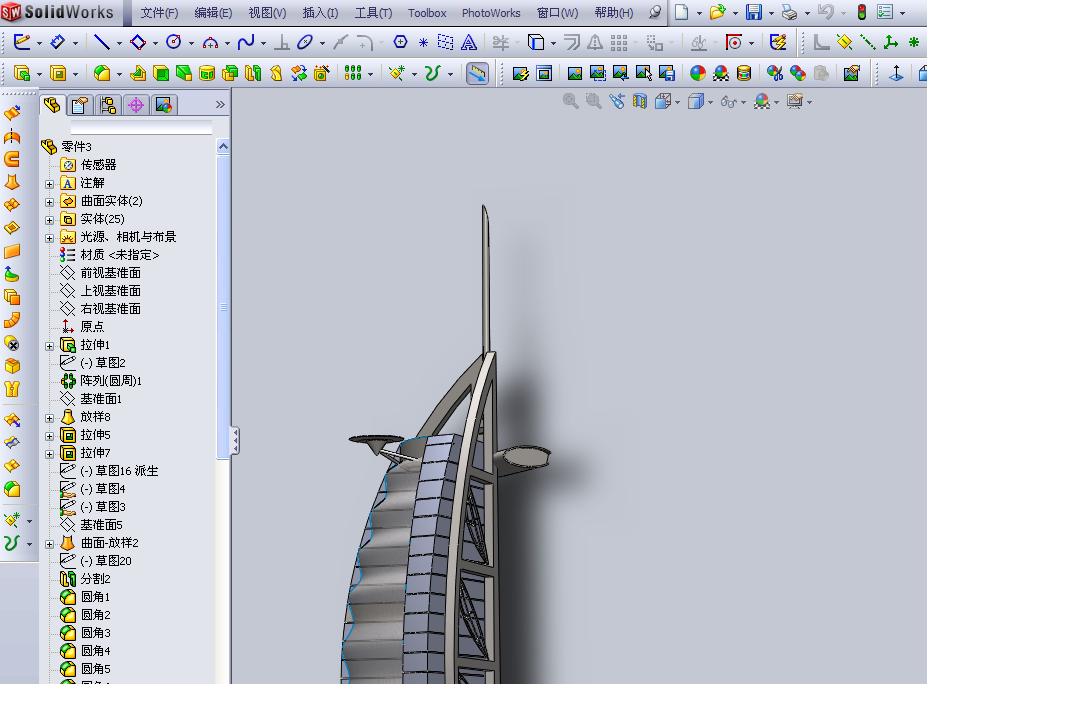Click the Previous View icon

(617, 101)
